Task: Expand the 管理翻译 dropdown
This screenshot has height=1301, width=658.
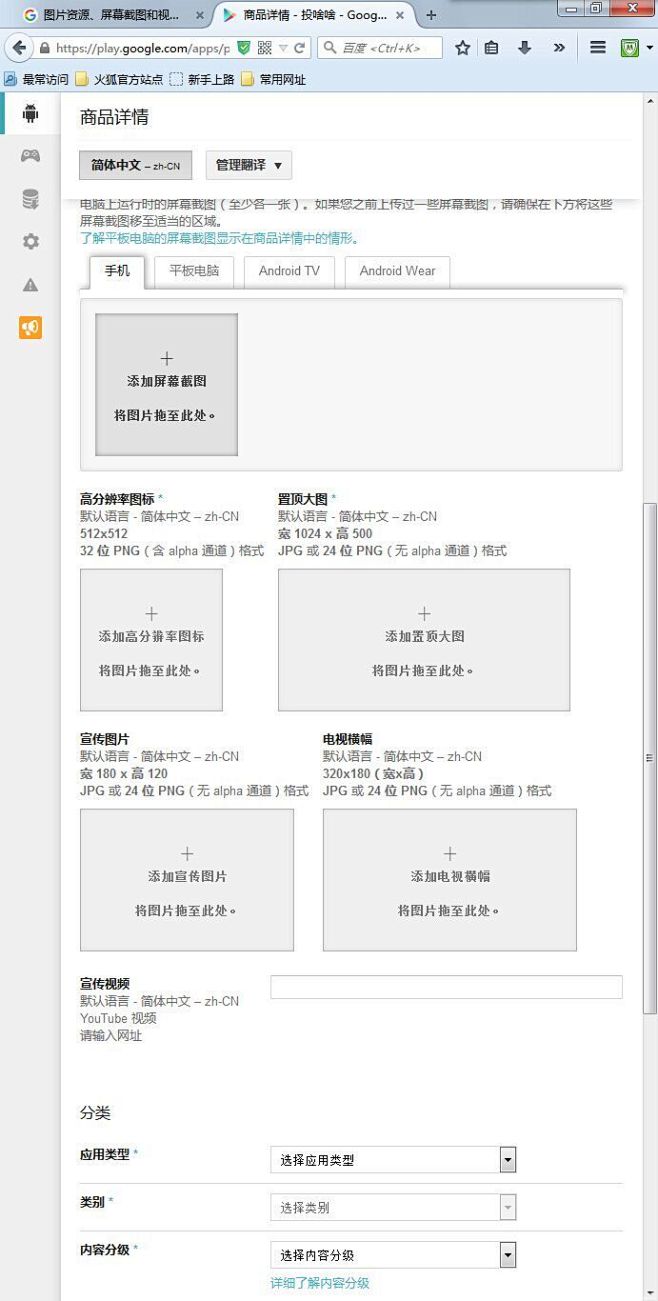Action: tap(249, 165)
